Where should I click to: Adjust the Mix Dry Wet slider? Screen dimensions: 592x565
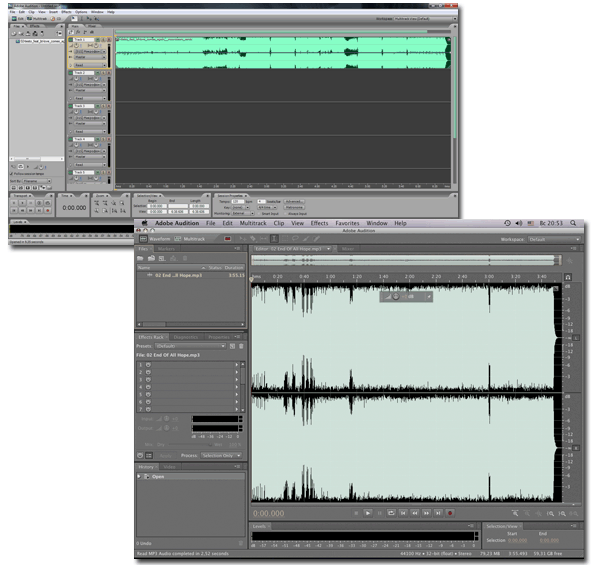(191, 445)
